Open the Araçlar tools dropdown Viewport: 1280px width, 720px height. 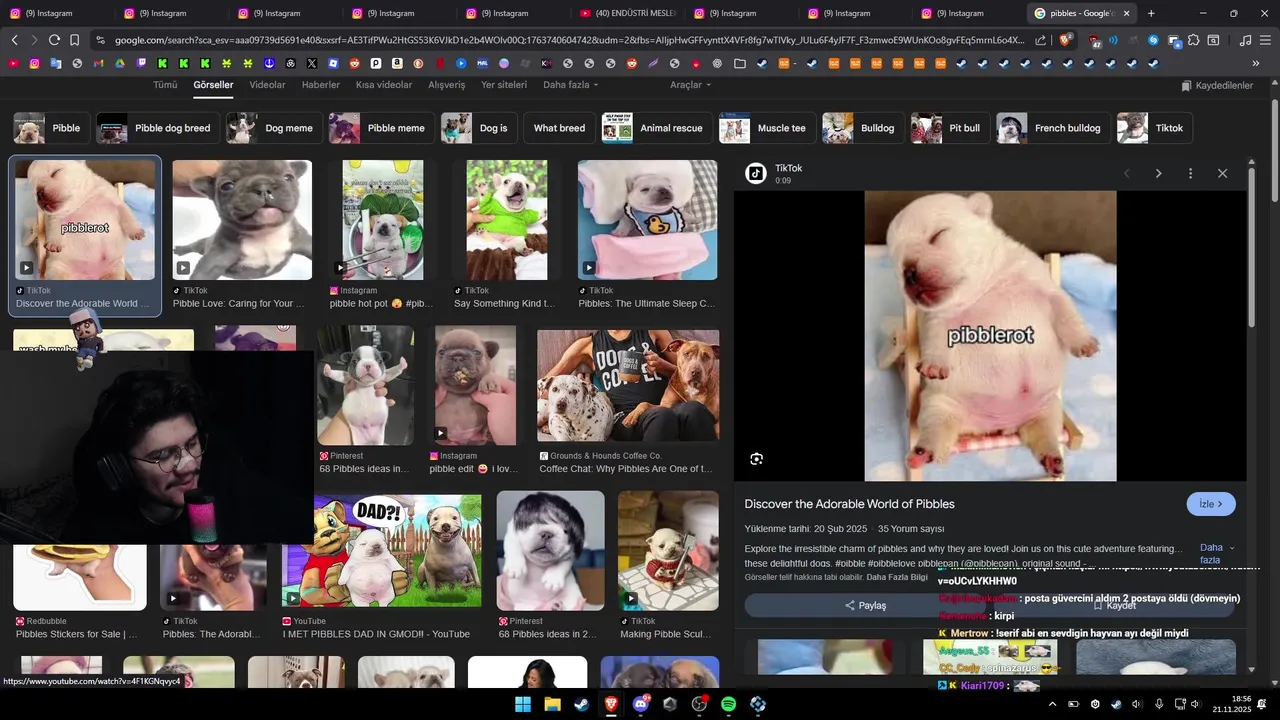(690, 85)
